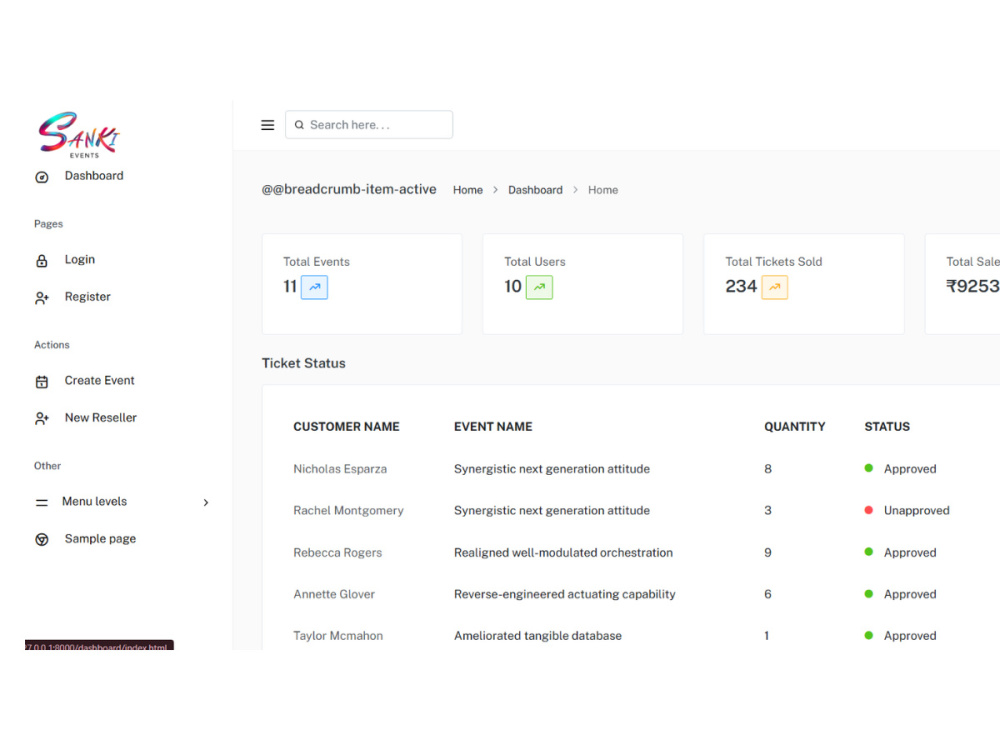Open Sample page in sidebar
This screenshot has height=750, width=1000.
pyautogui.click(x=100, y=539)
